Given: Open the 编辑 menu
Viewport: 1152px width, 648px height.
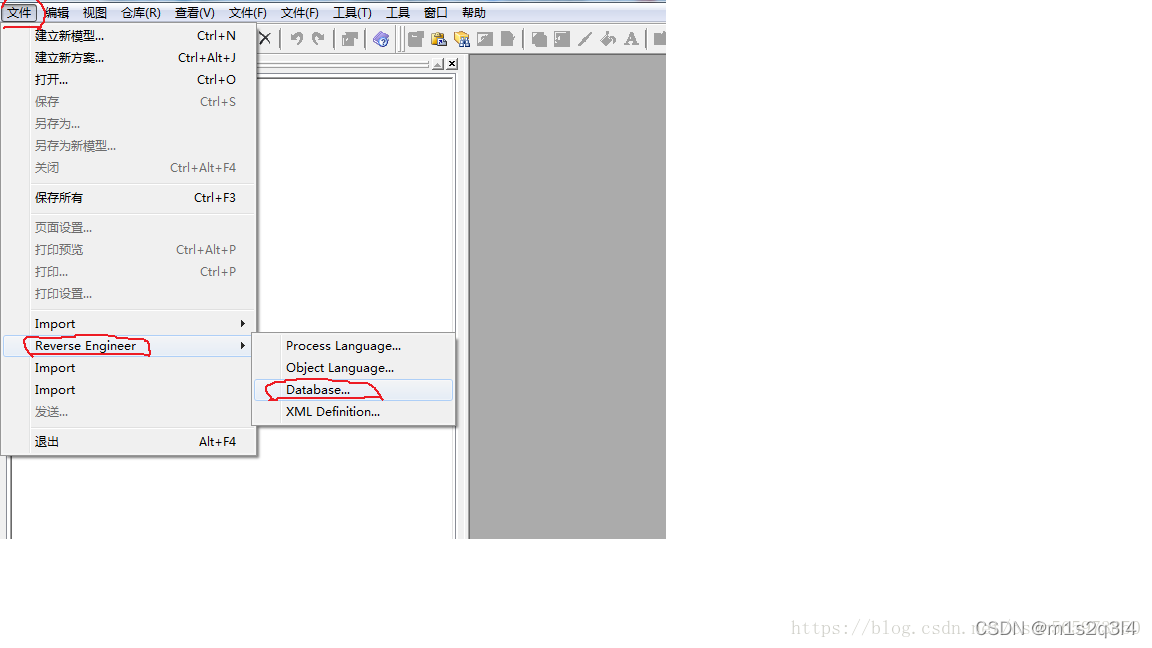Looking at the screenshot, I should (57, 12).
